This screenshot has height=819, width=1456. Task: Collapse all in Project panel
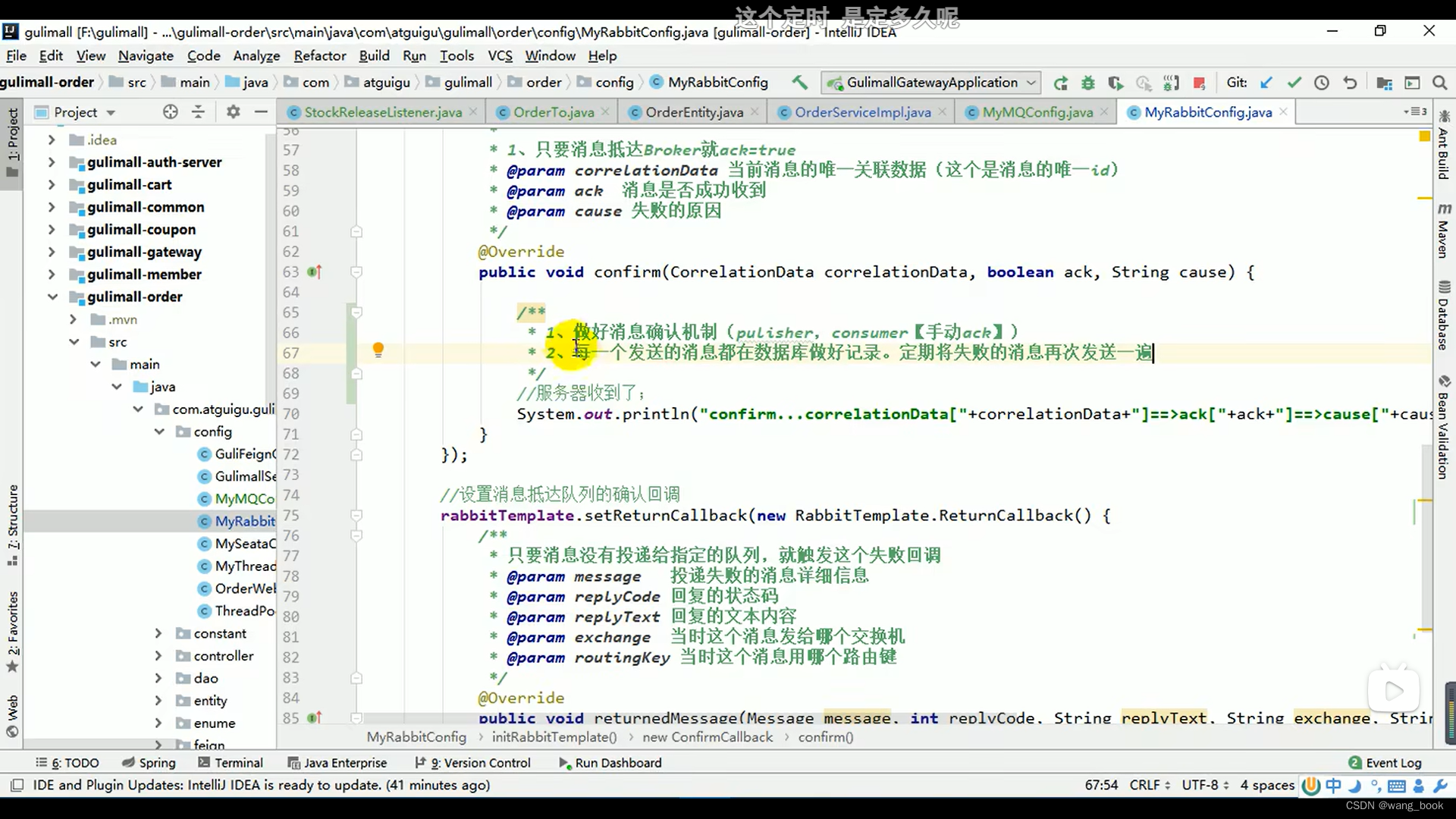coord(198,111)
